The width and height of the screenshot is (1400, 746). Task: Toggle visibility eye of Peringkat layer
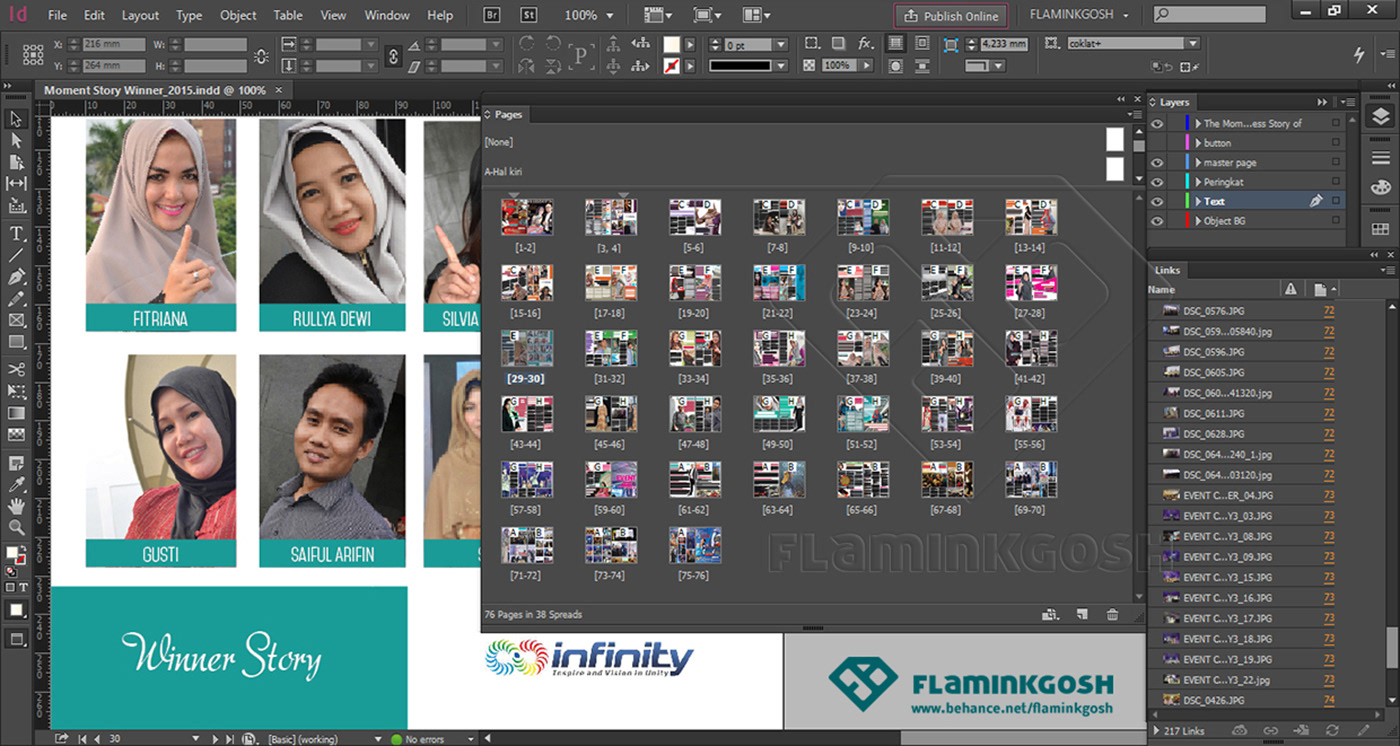[x=1157, y=182]
